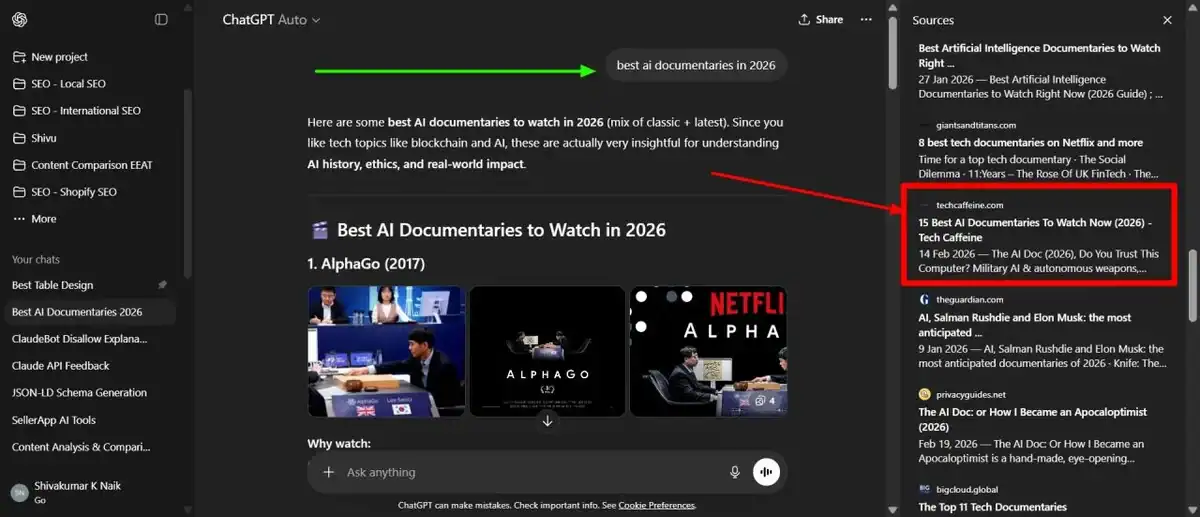Click privacyguides.net favicon in Sources
The image size is (1200, 517).
[925, 394]
